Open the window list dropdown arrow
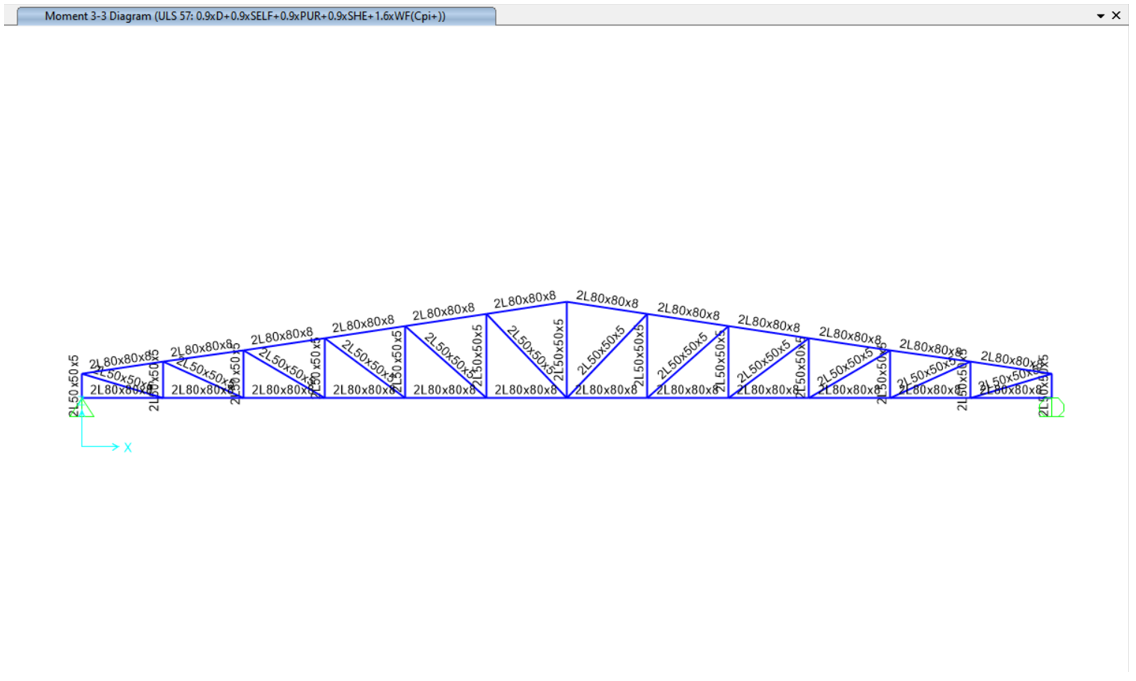This screenshot has width=1136, height=681. point(1101,16)
